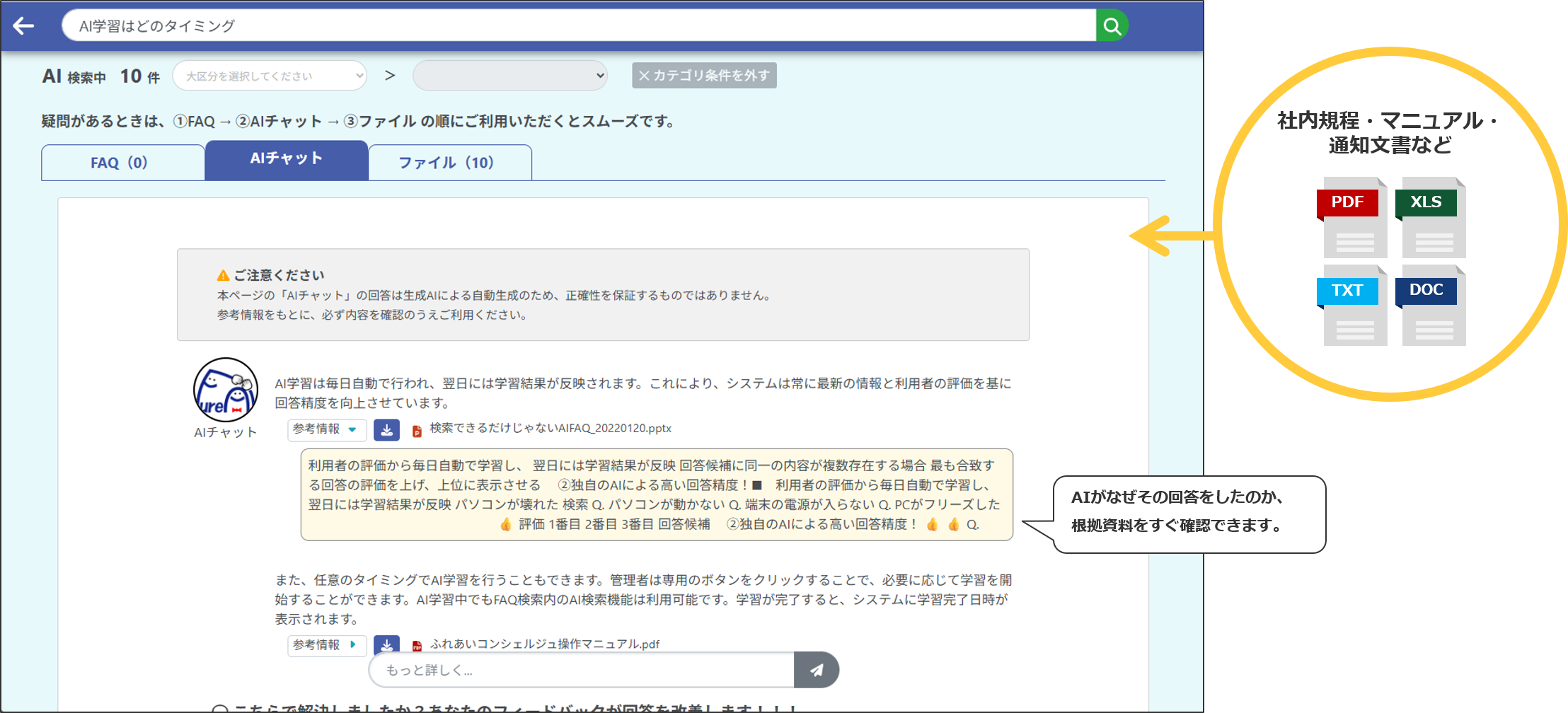Screen dimensions: 1568x713
Task: Click the green magnifier search button
Action: click(x=1112, y=26)
